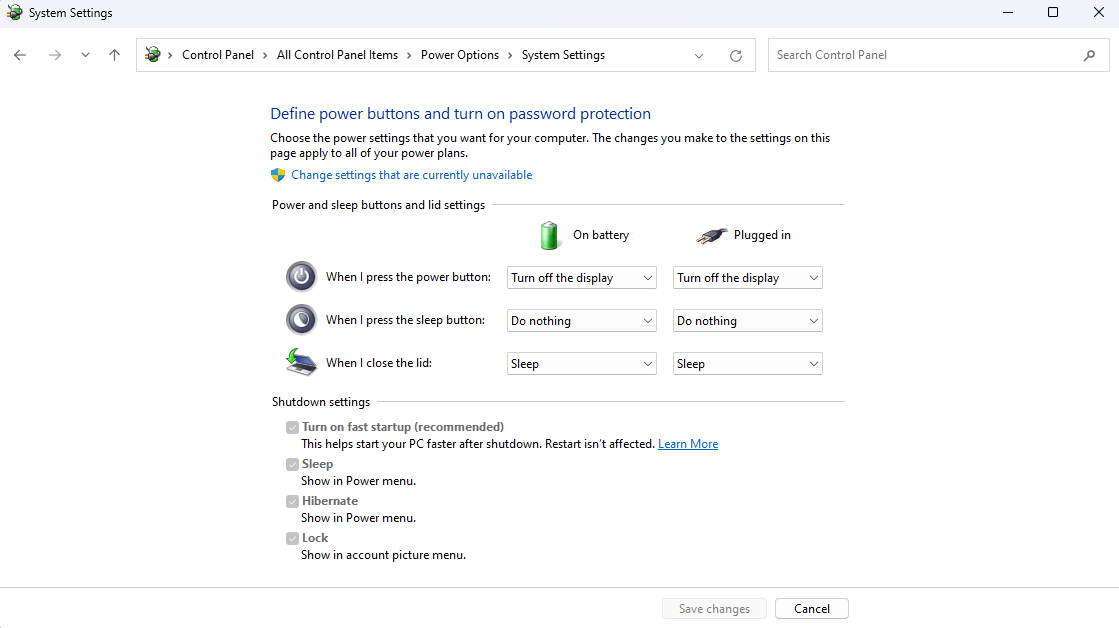Open power button On battery dropdown
The height and width of the screenshot is (628, 1119).
coord(582,278)
